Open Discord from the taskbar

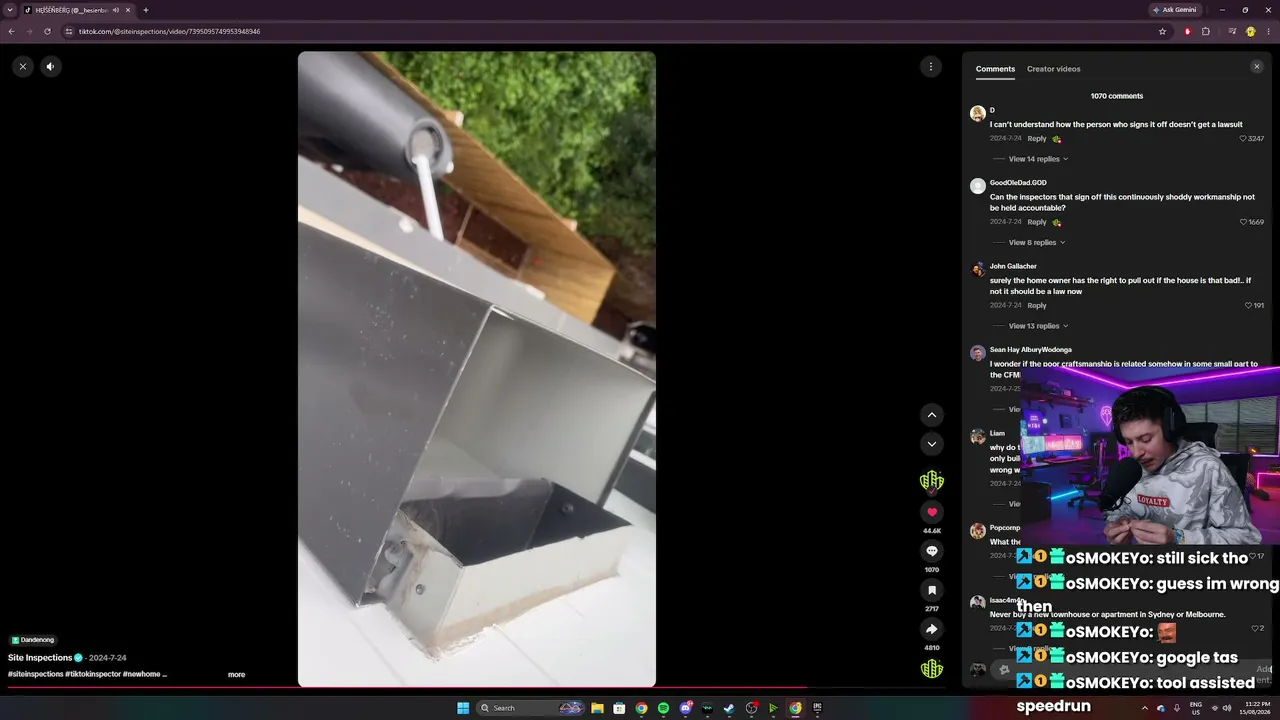click(685, 708)
